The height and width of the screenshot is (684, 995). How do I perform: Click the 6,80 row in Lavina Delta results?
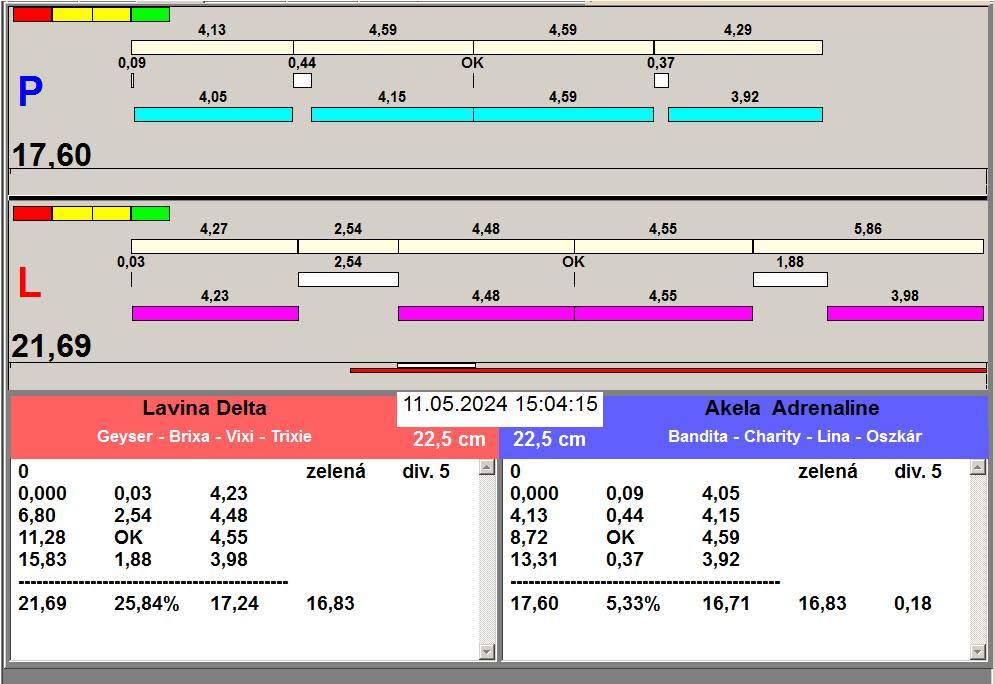[x=133, y=515]
